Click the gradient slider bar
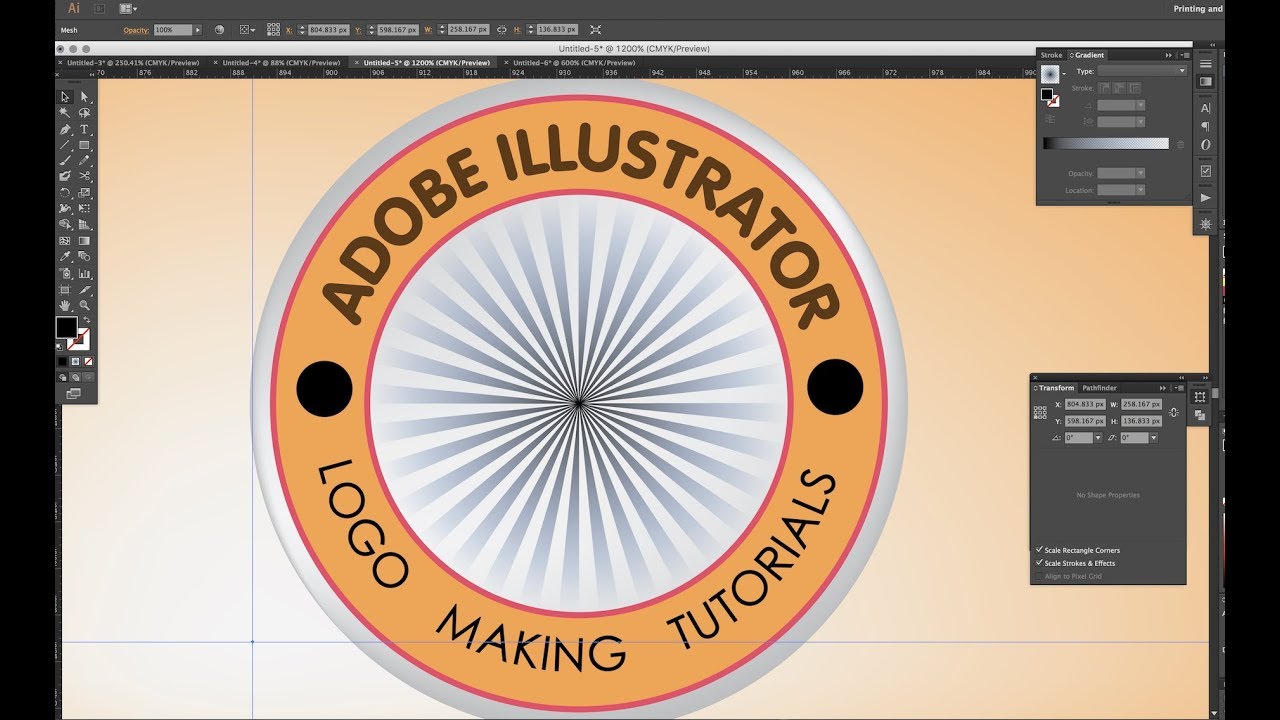The height and width of the screenshot is (720, 1280). coord(1106,143)
